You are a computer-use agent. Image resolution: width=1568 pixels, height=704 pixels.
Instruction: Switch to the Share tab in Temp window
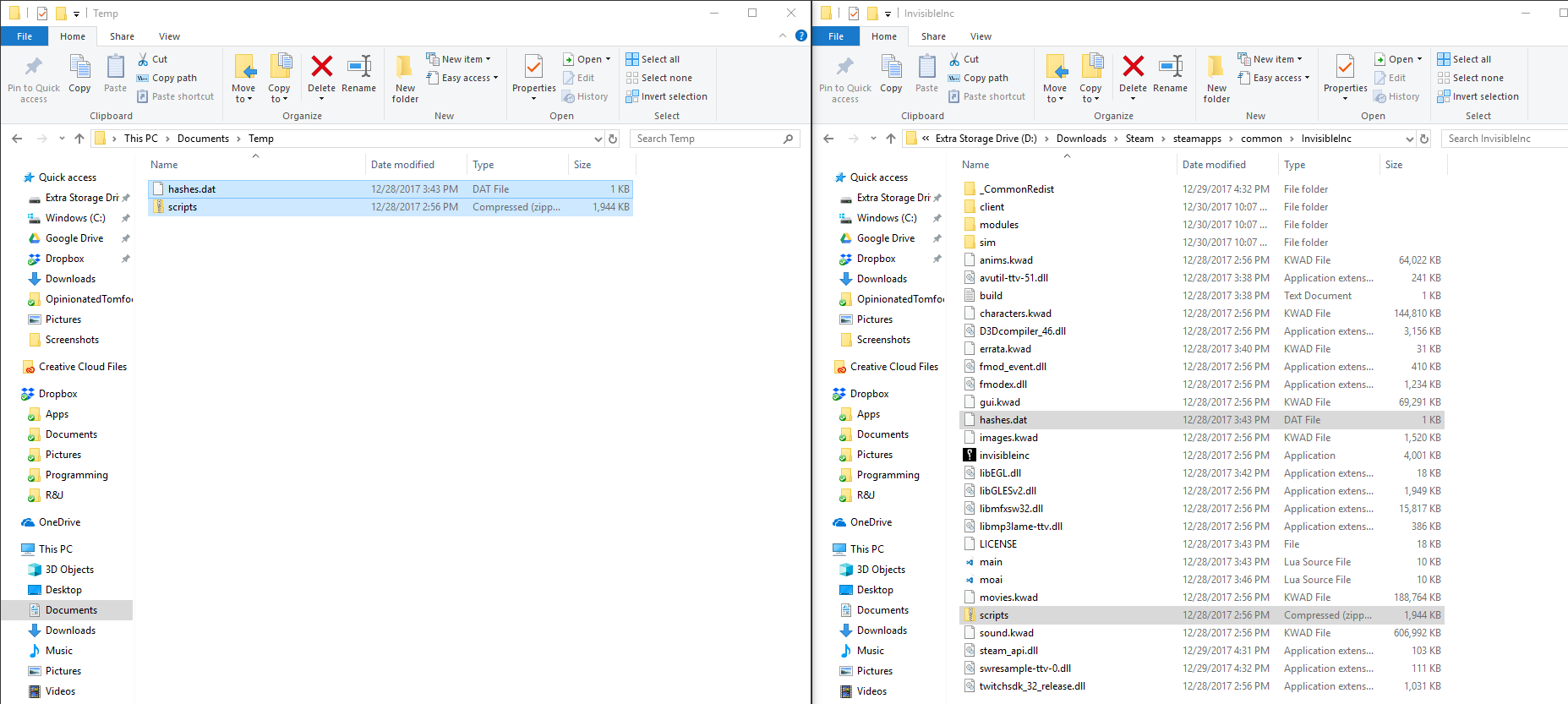(122, 36)
